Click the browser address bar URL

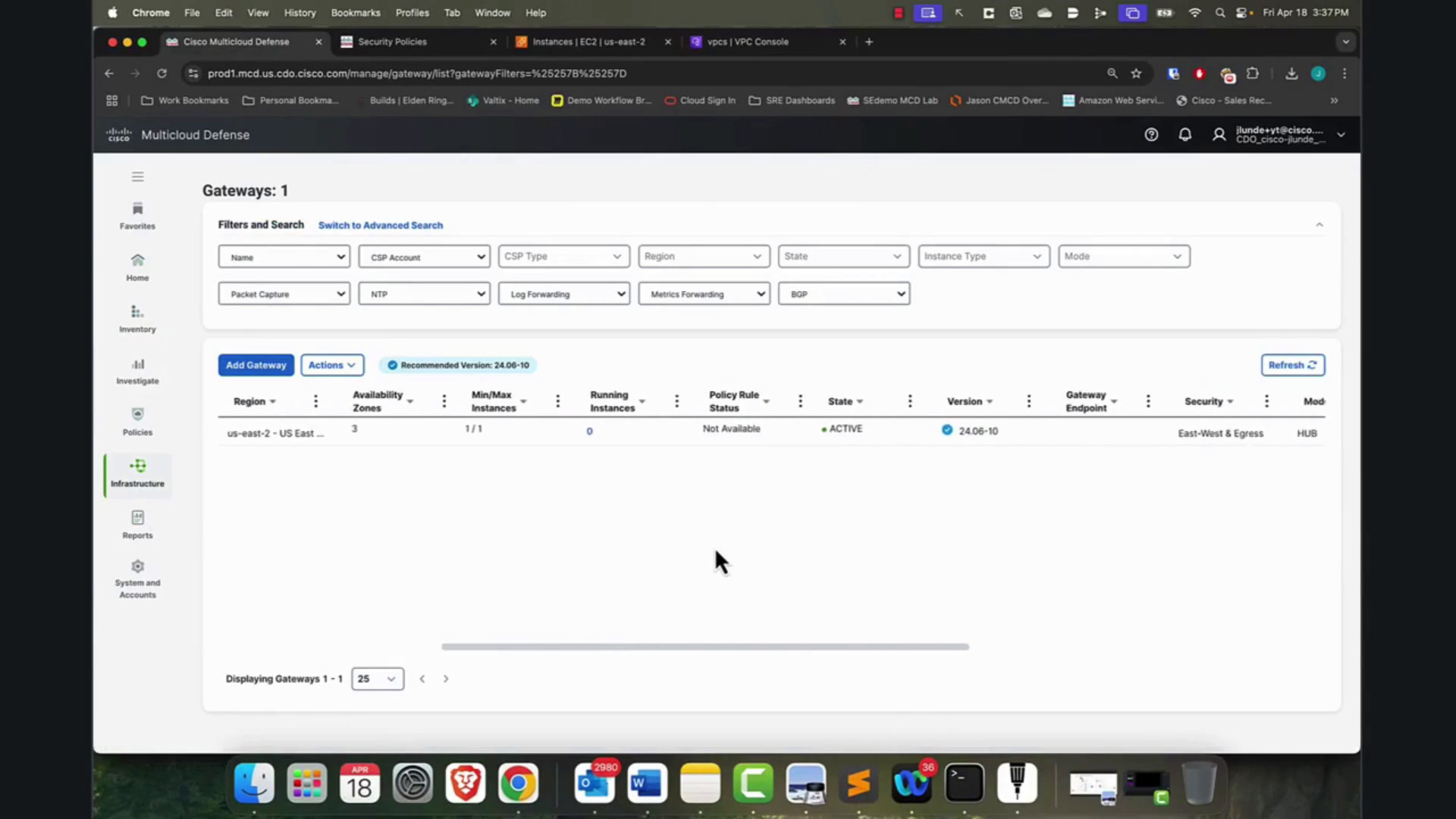point(417,74)
